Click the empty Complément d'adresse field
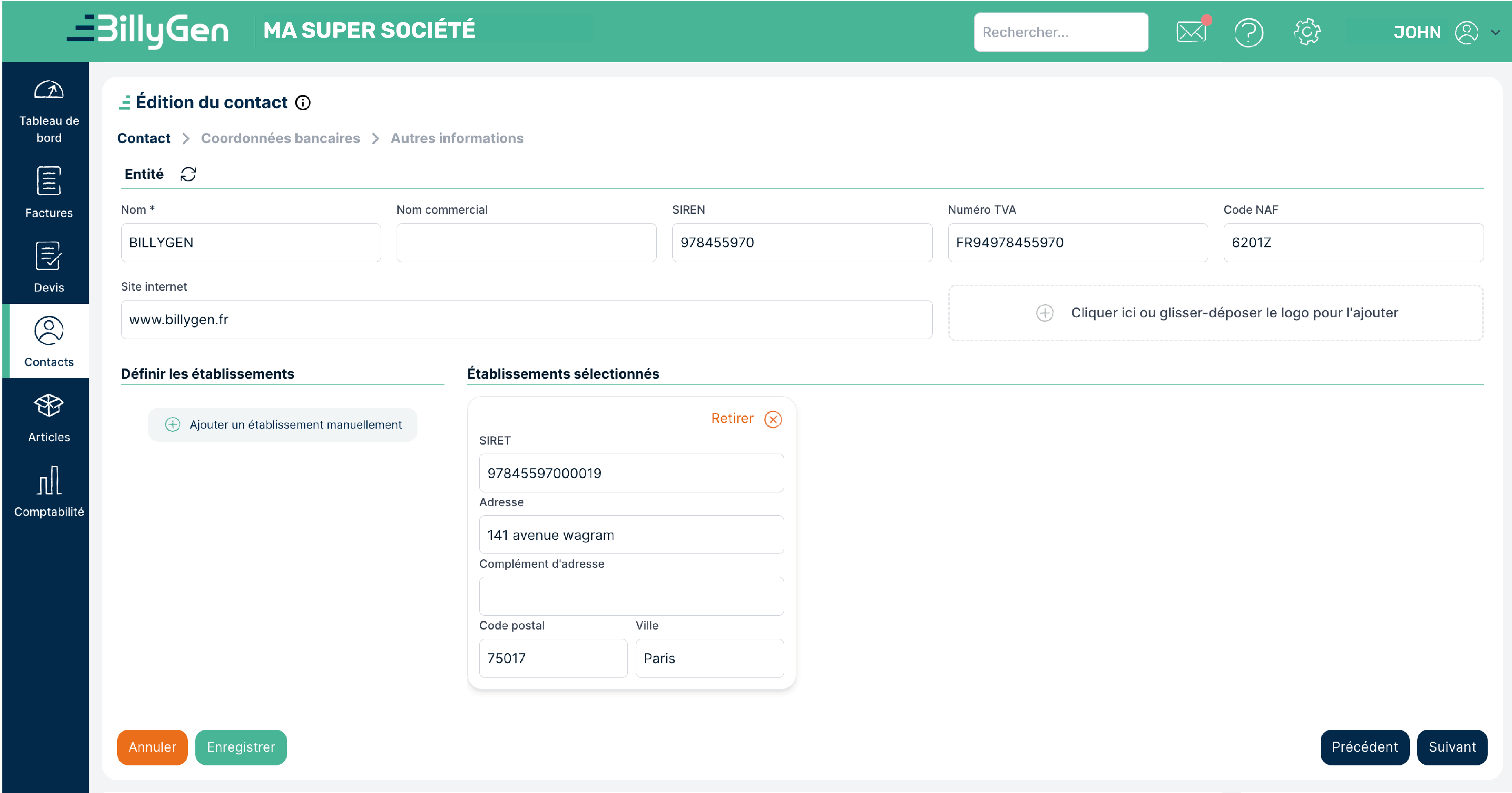Image resolution: width=1512 pixels, height=793 pixels. [x=631, y=596]
